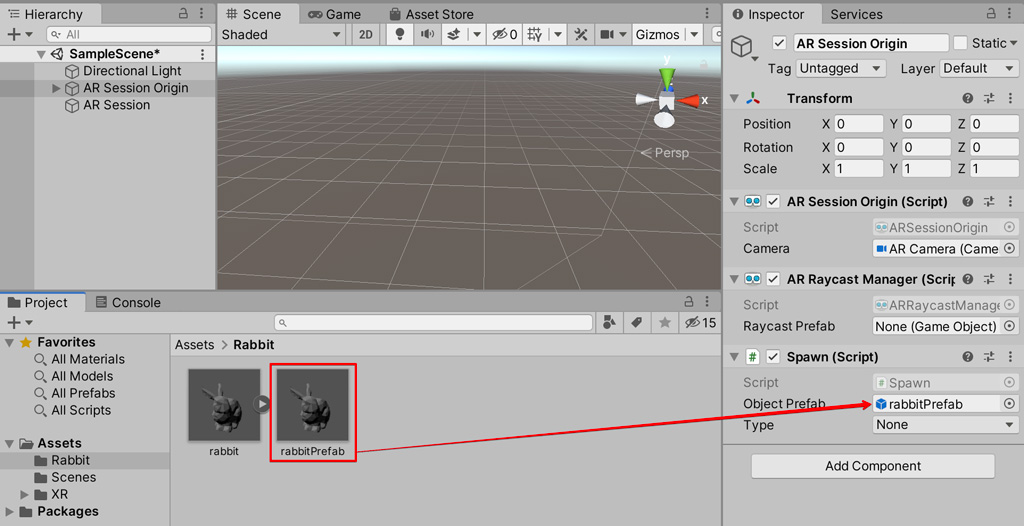The height and width of the screenshot is (526, 1024).
Task: Lock the Hierarchy panel
Action: (184, 14)
